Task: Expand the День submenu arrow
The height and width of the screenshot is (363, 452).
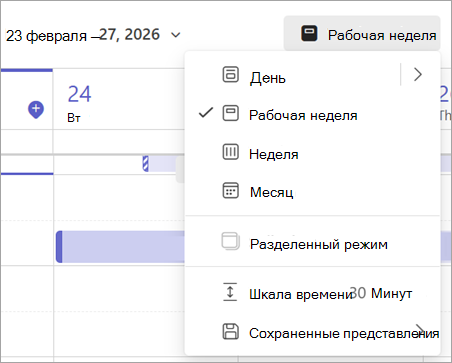Action: click(418, 74)
